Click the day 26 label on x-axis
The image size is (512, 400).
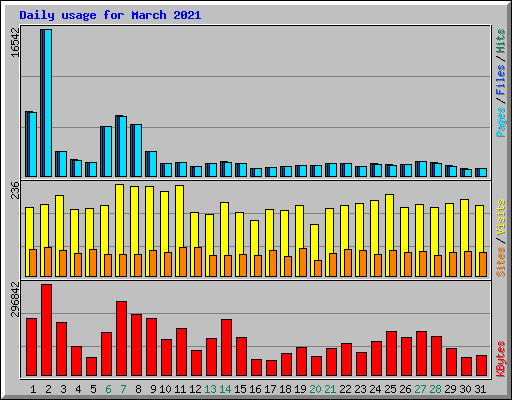(x=405, y=389)
